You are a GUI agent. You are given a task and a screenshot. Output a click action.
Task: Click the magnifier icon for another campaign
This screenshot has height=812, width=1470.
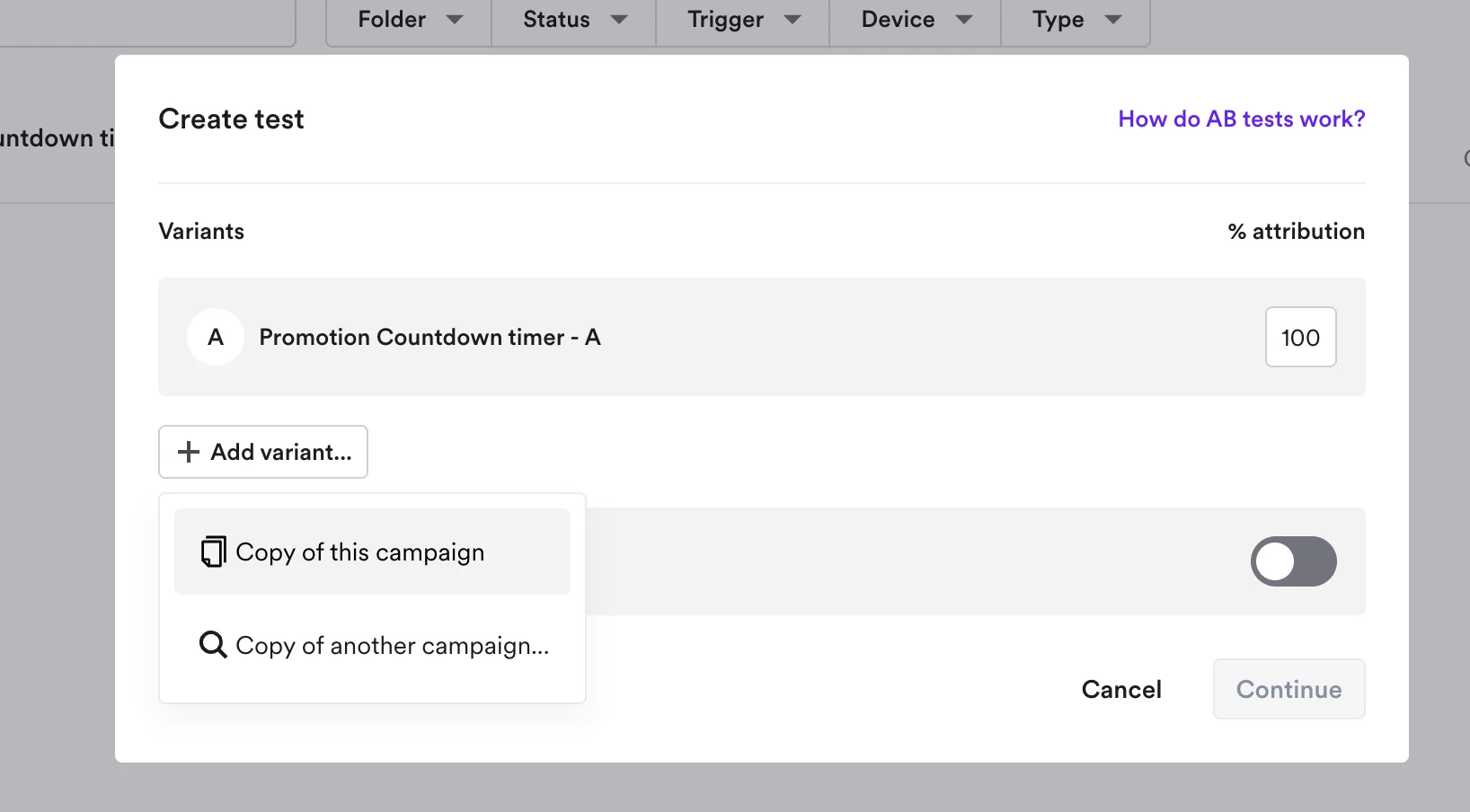(213, 645)
